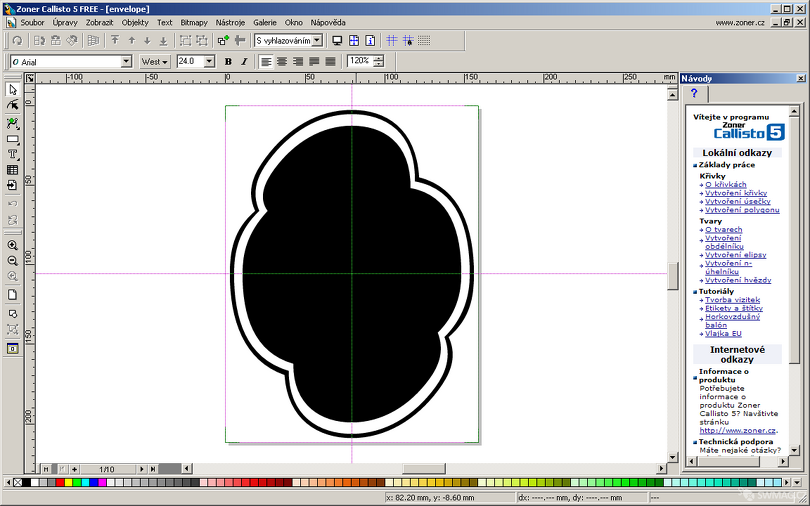Click the blue cross window icon
Image resolution: width=810 pixels, height=506 pixels.
(x=354, y=41)
